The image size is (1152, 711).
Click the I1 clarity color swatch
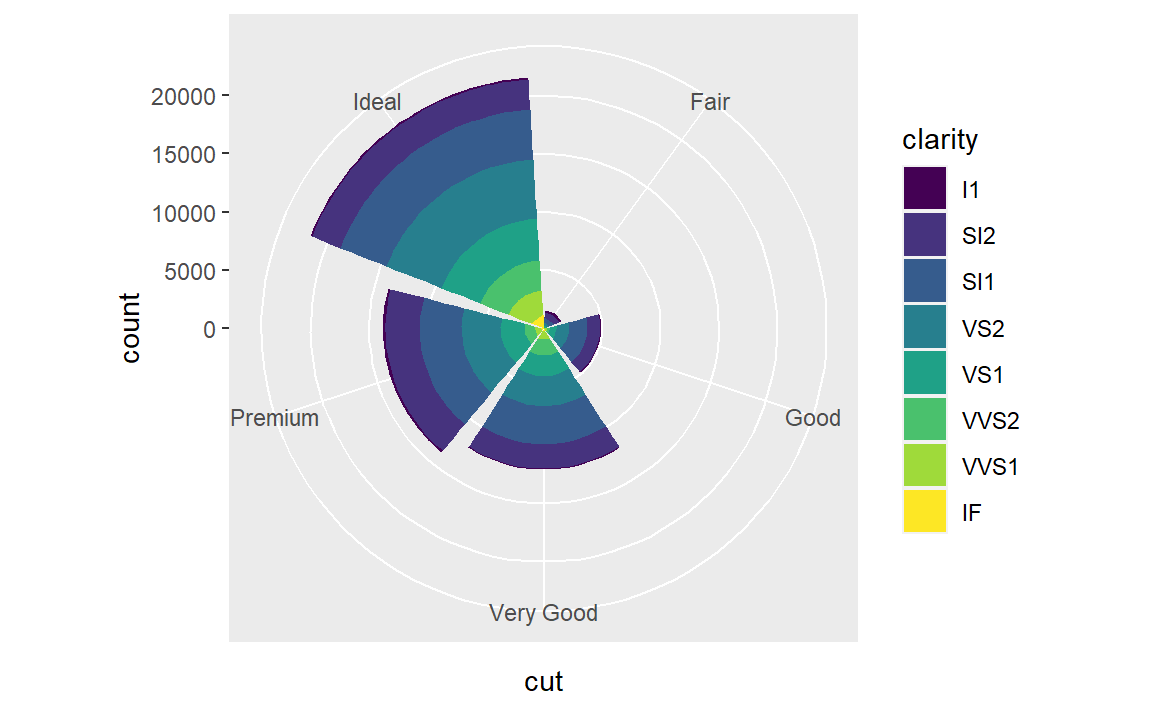point(924,189)
